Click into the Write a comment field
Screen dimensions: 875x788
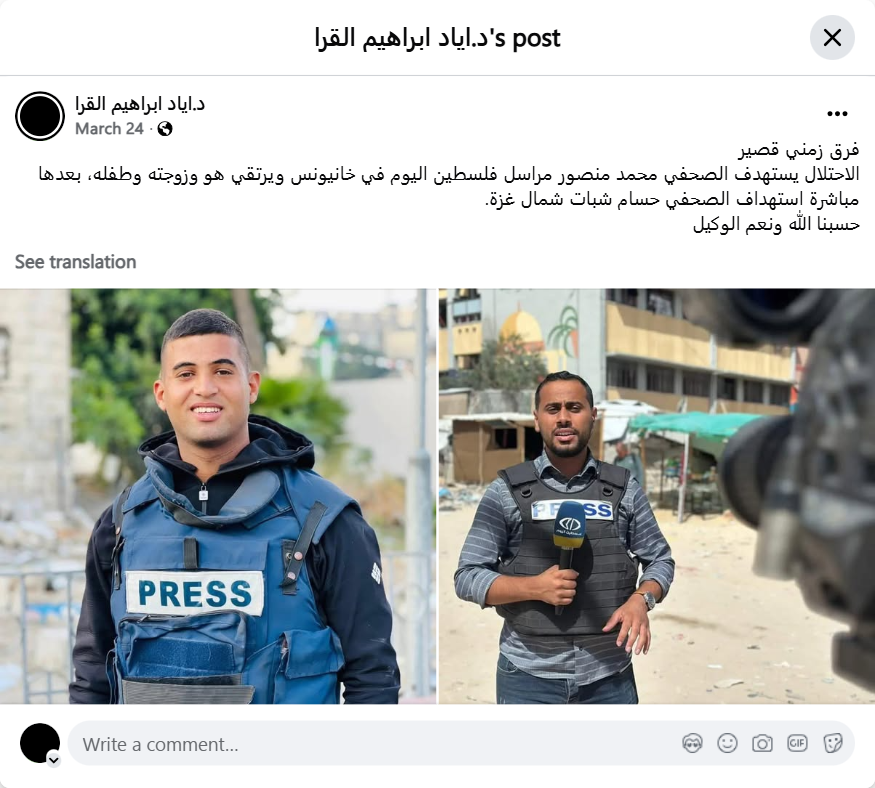click(x=461, y=744)
